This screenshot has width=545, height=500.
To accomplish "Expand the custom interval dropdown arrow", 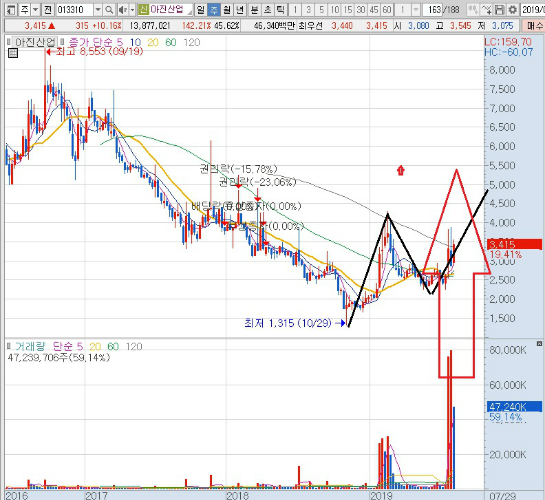I will tap(416, 10).
